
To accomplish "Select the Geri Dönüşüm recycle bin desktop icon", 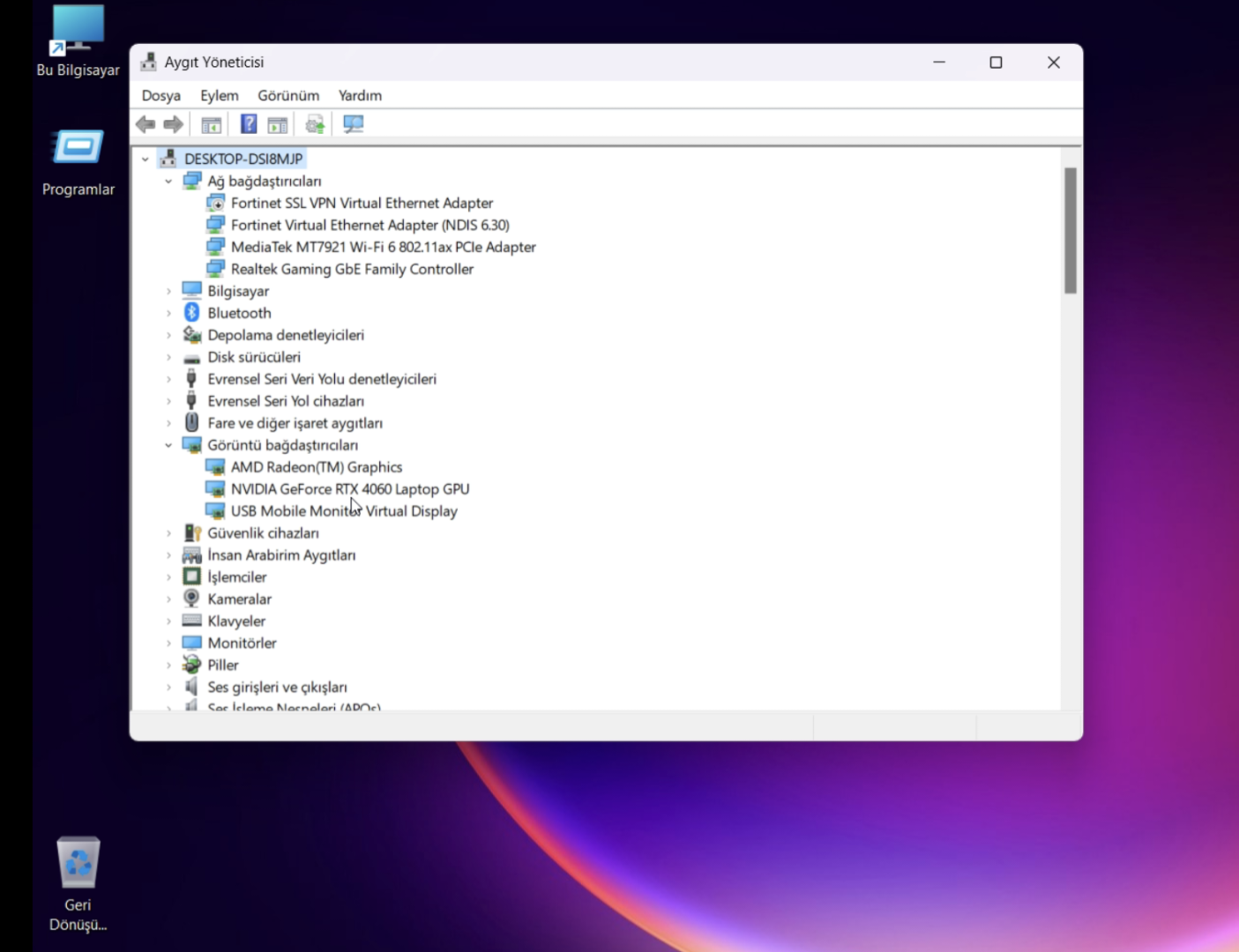I will coord(78,884).
